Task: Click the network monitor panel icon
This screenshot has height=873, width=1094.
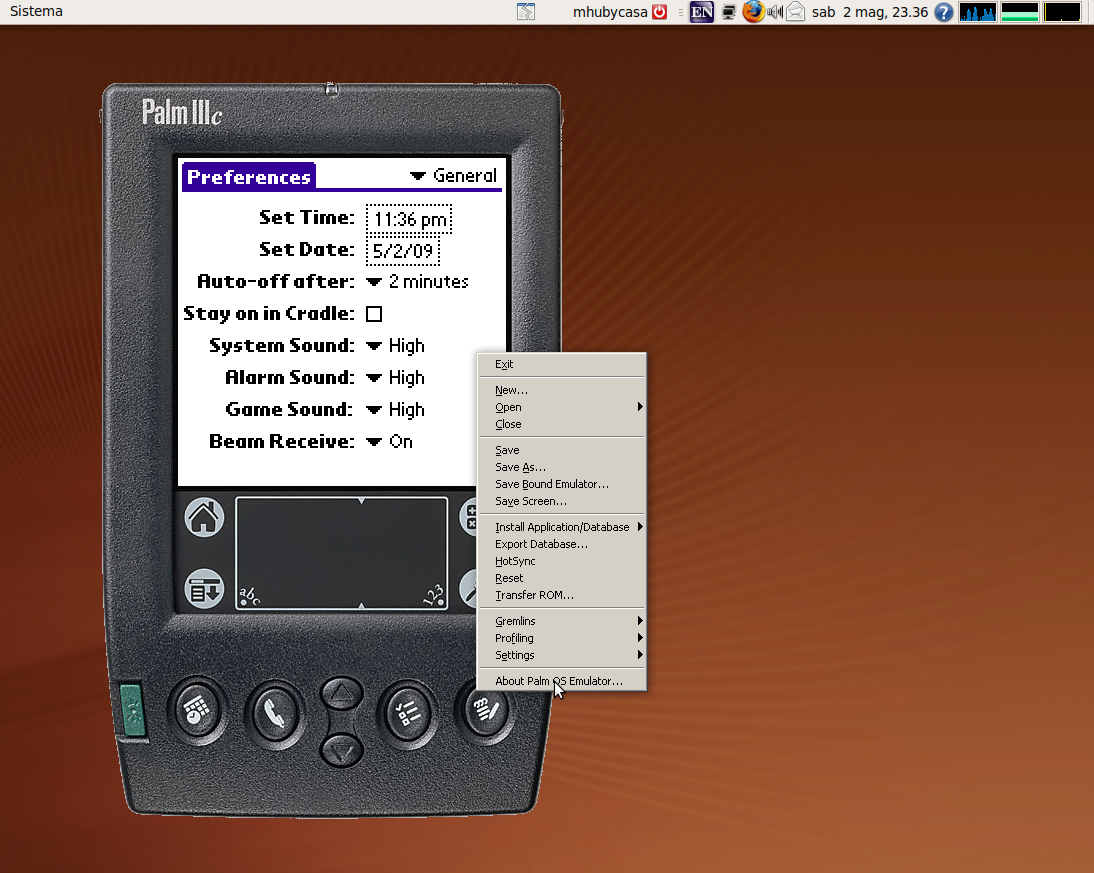Action: point(729,12)
